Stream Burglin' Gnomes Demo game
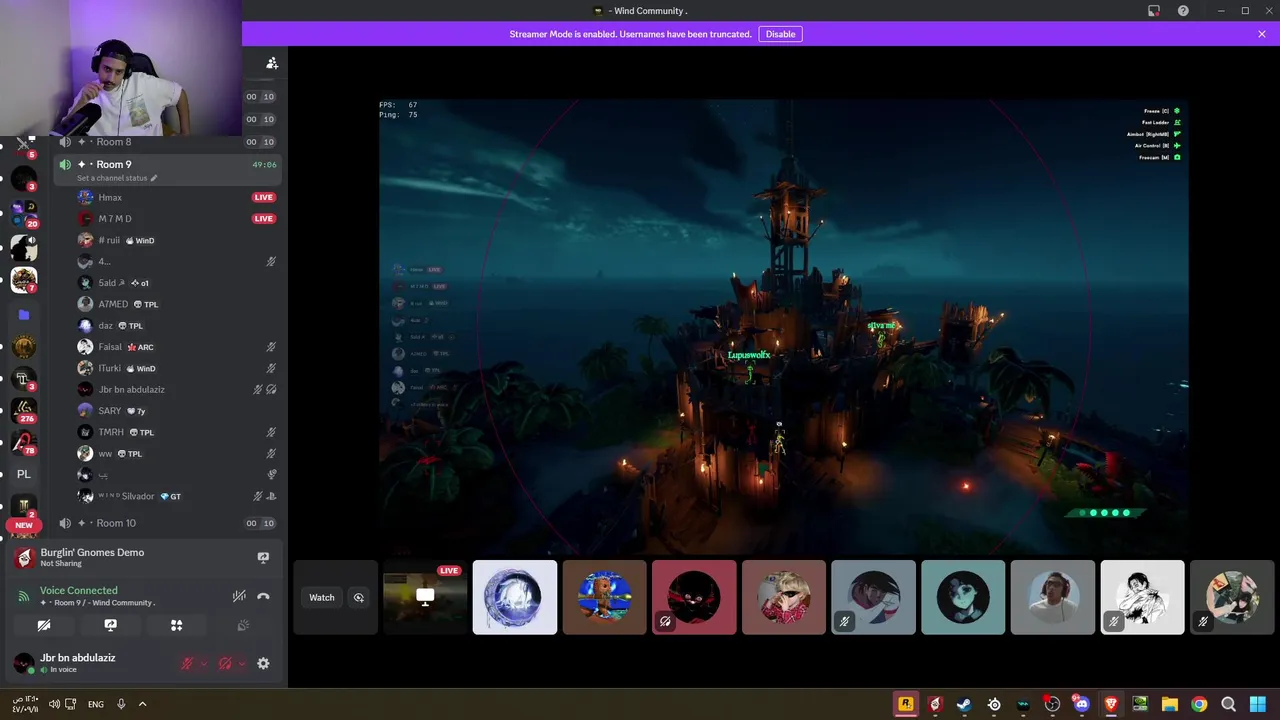Image resolution: width=1280 pixels, height=720 pixels. tap(263, 557)
